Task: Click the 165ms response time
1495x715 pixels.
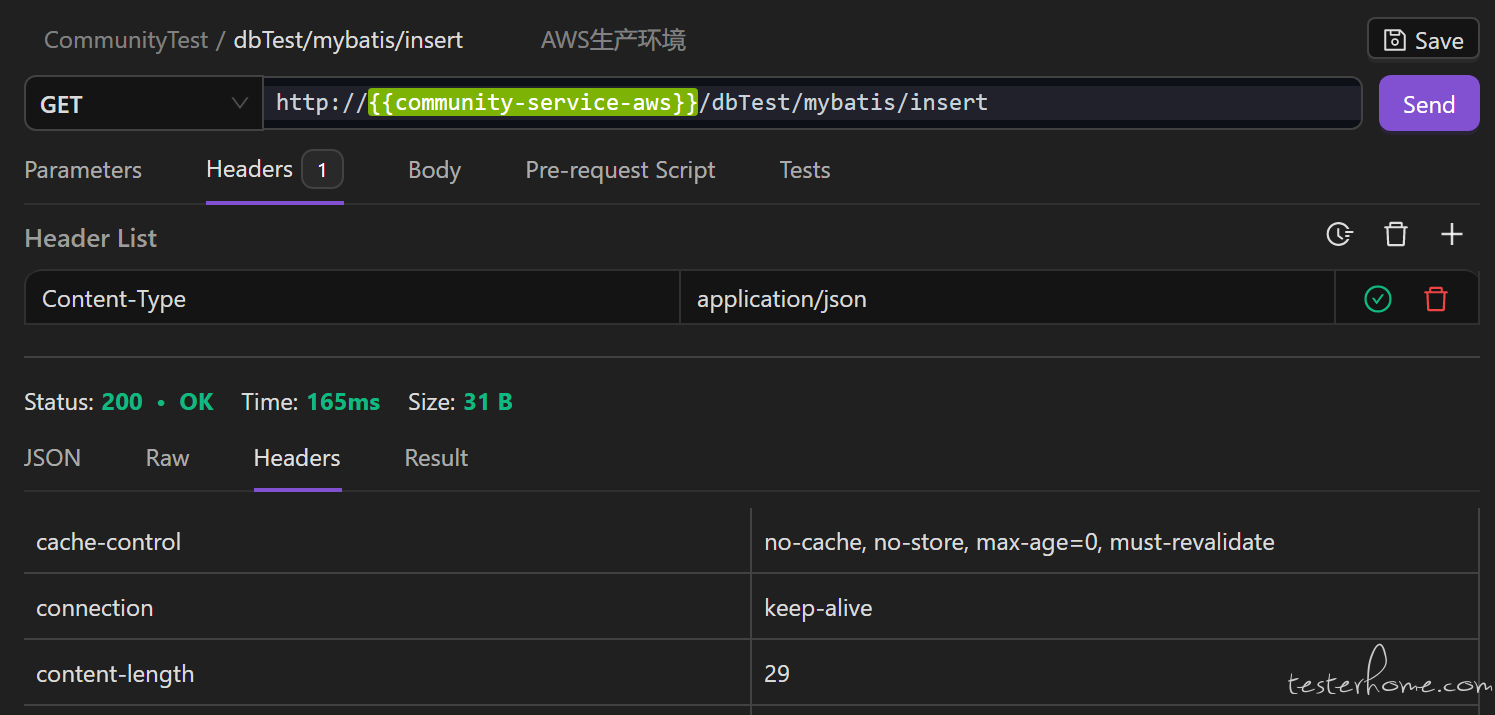Action: (x=343, y=402)
